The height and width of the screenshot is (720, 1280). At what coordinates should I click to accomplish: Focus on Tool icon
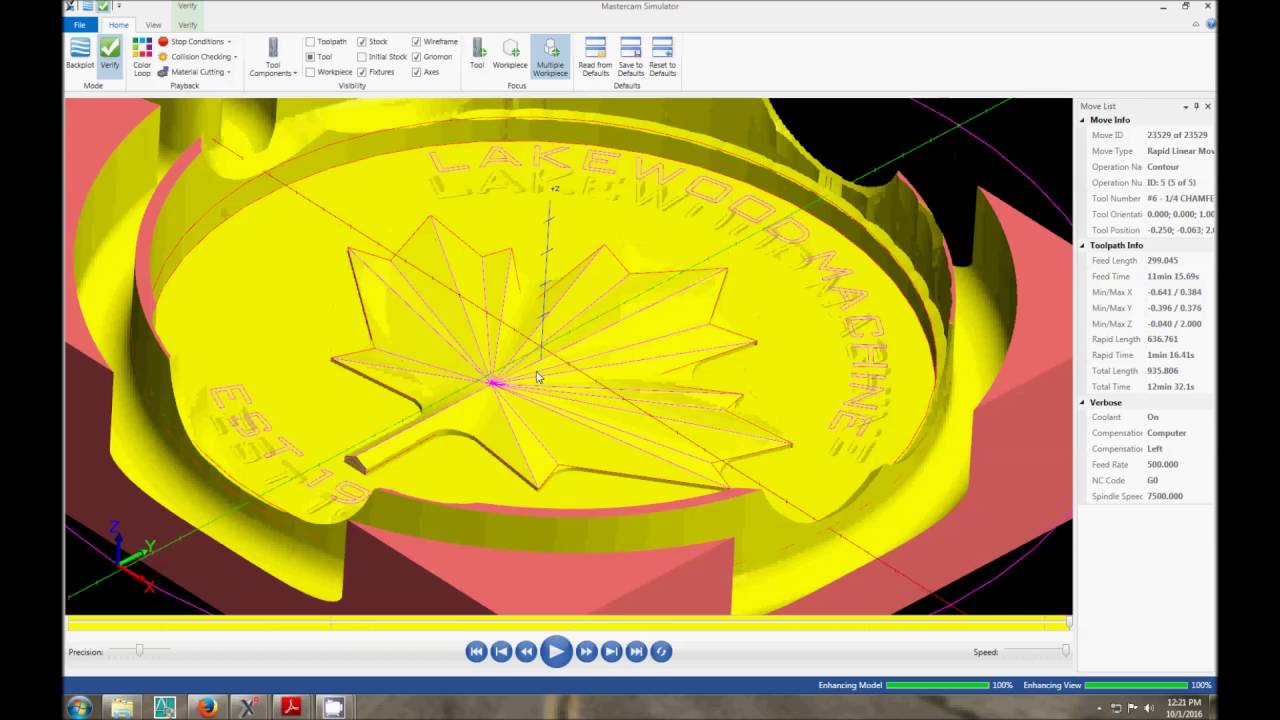[477, 54]
